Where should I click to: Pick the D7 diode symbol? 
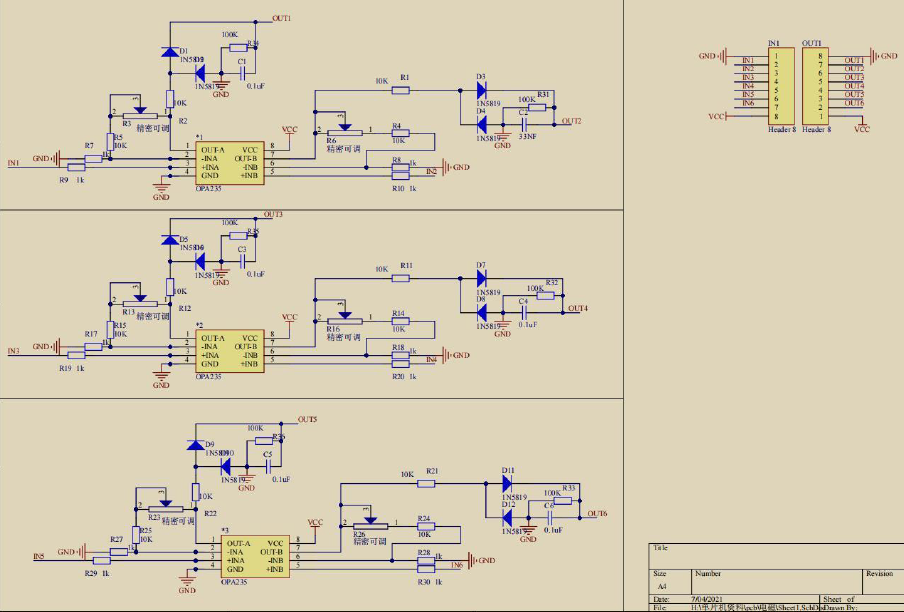(x=481, y=278)
